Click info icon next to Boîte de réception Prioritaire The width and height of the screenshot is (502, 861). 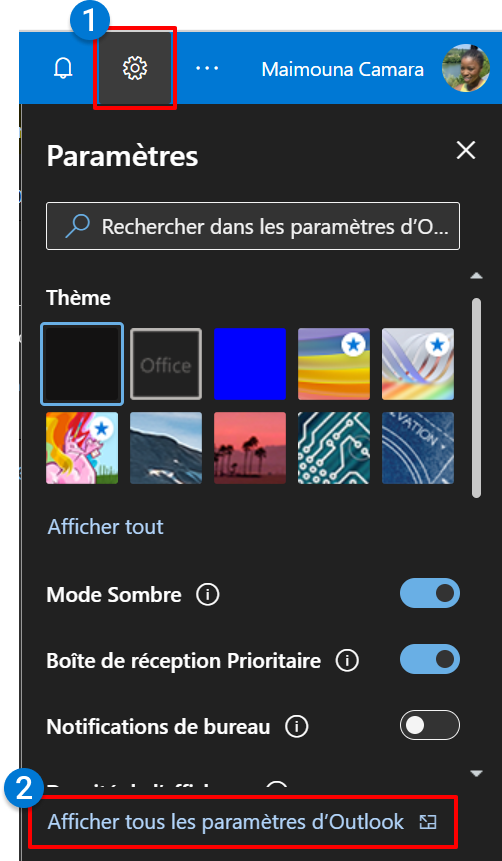coord(347,660)
